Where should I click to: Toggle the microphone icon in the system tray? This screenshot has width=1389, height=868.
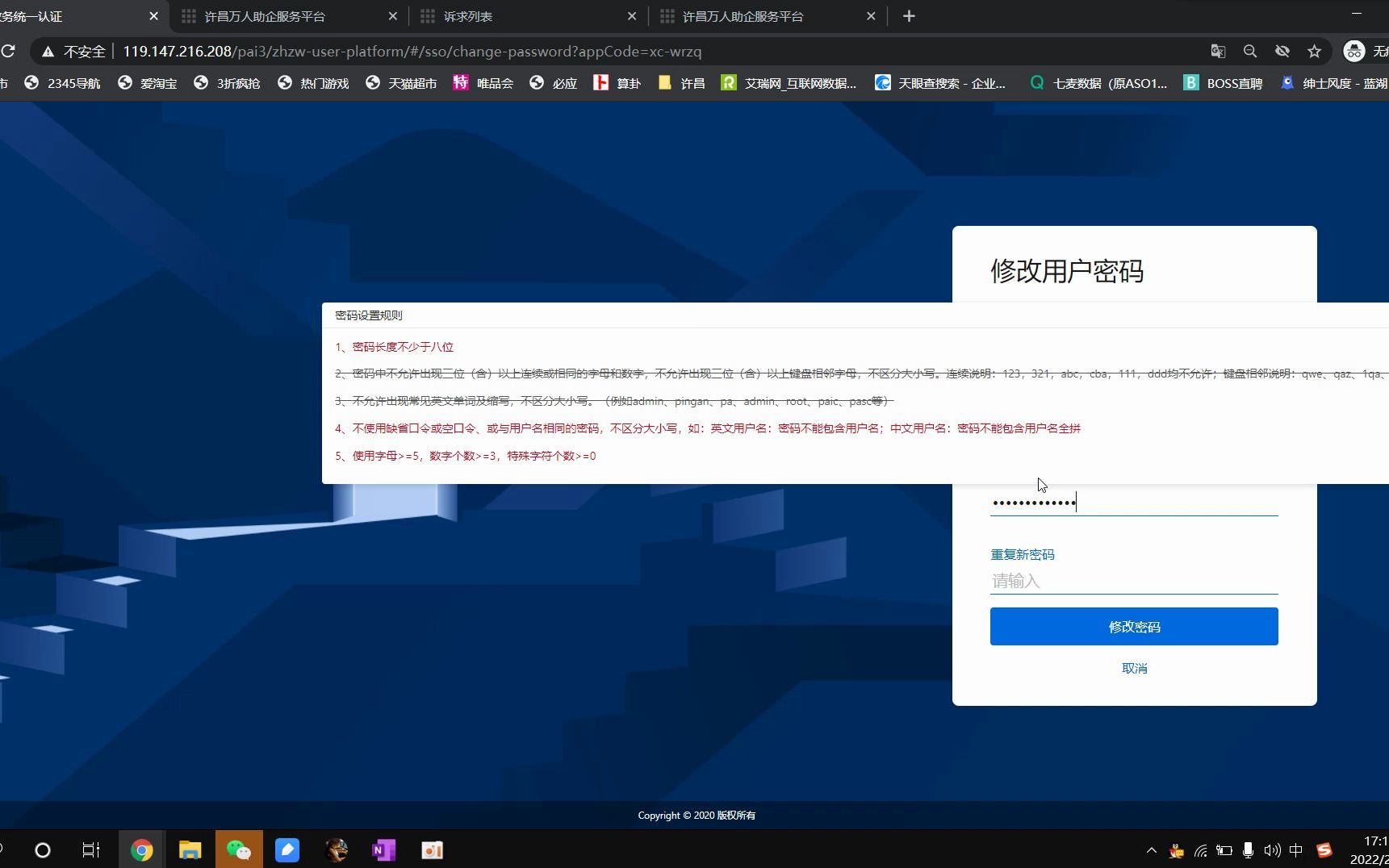(x=1249, y=849)
